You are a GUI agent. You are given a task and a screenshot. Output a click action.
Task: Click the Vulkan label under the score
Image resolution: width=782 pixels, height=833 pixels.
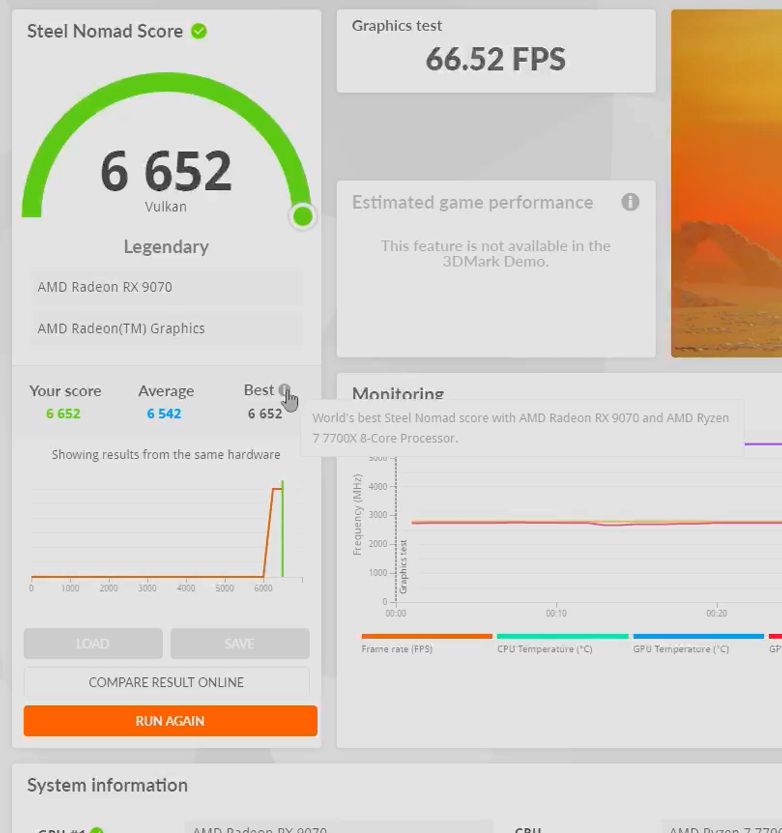click(x=166, y=207)
